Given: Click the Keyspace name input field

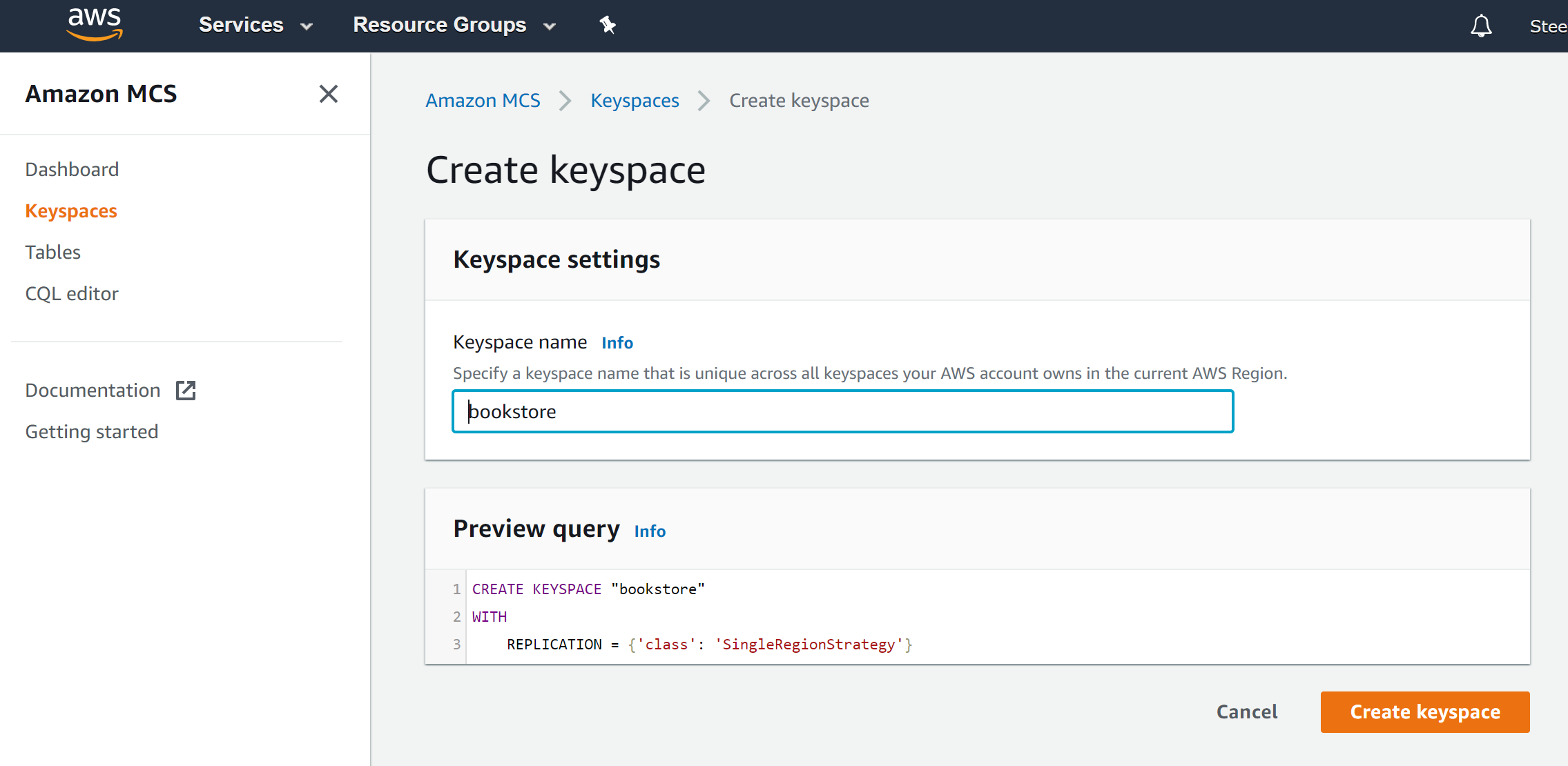Looking at the screenshot, I should pos(842,411).
